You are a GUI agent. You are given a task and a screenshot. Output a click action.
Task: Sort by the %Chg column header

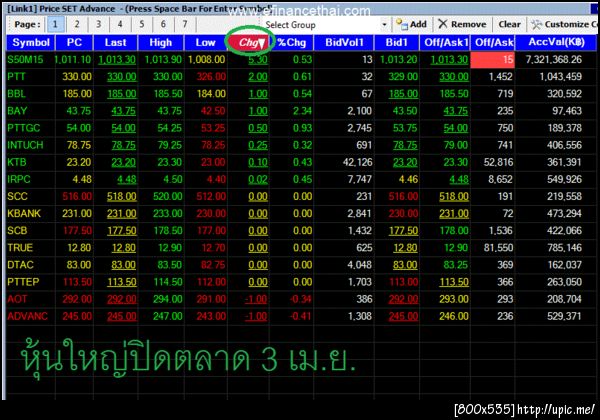[292, 42]
